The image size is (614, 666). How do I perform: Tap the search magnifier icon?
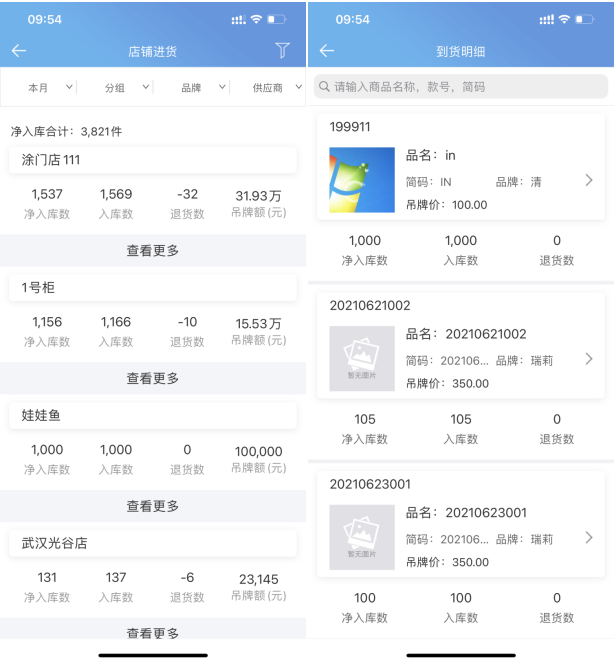[325, 87]
